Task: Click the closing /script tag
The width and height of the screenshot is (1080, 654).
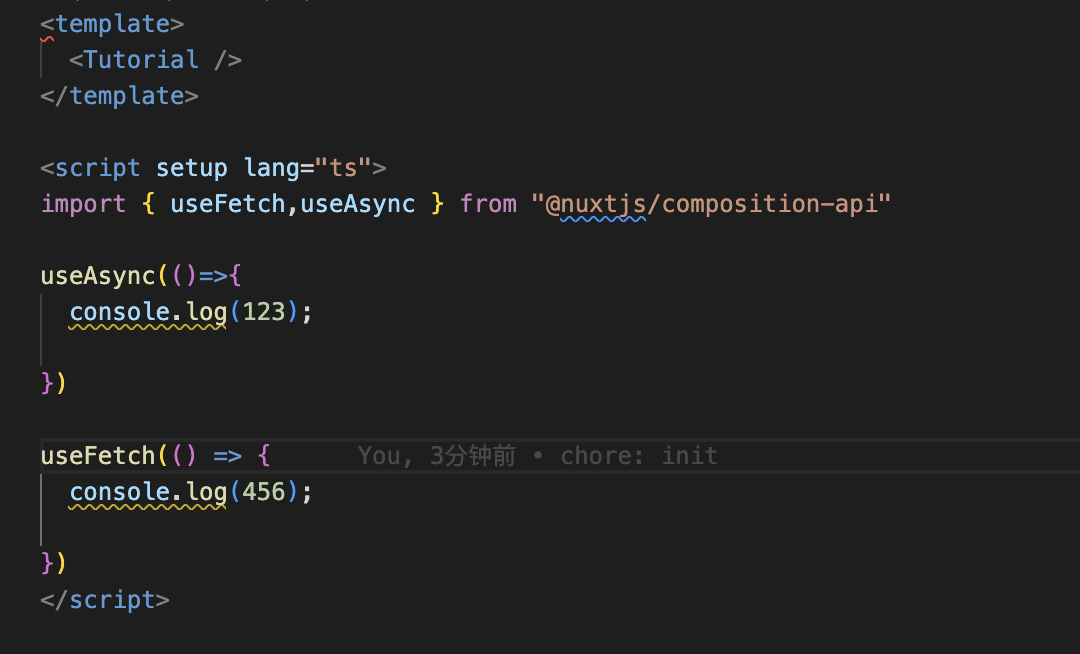Action: [x=105, y=600]
